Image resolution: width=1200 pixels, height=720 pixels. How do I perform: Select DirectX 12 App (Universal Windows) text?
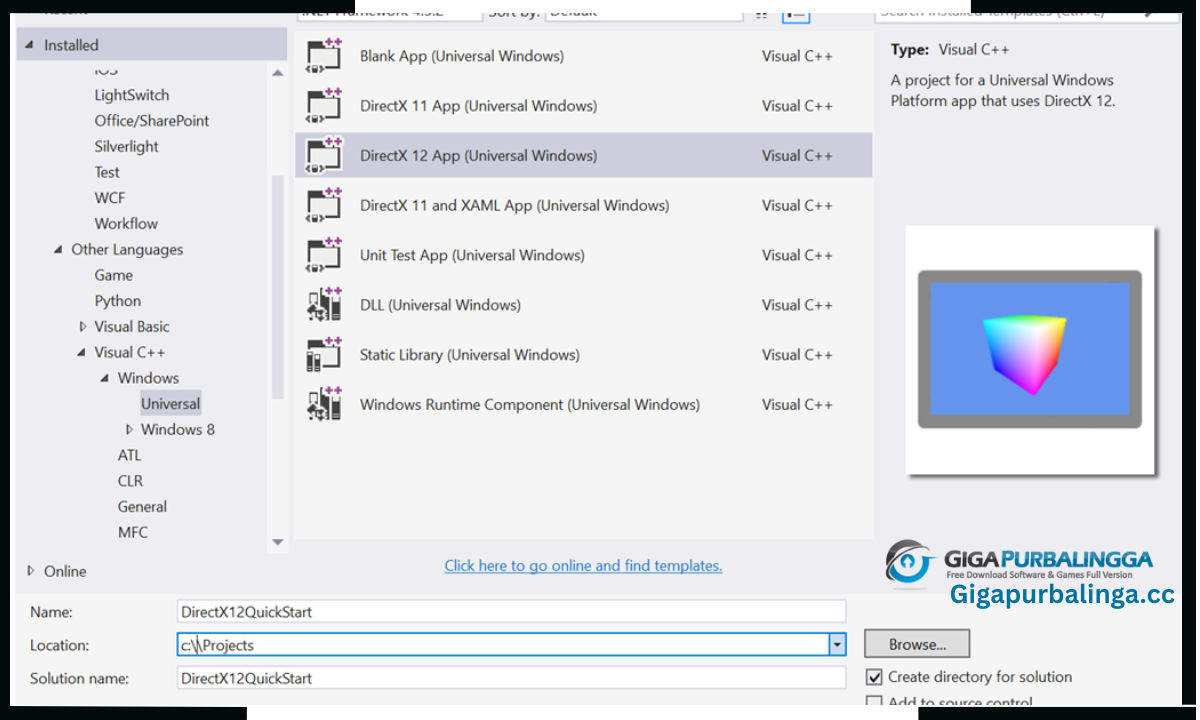coord(478,156)
